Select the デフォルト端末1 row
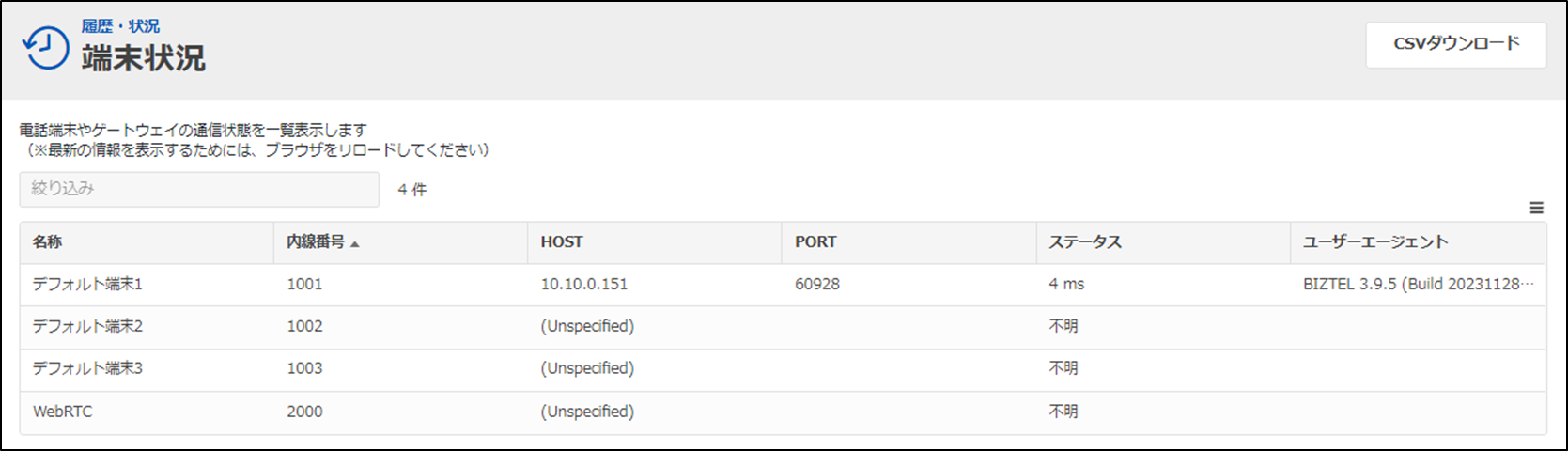 tap(783, 285)
